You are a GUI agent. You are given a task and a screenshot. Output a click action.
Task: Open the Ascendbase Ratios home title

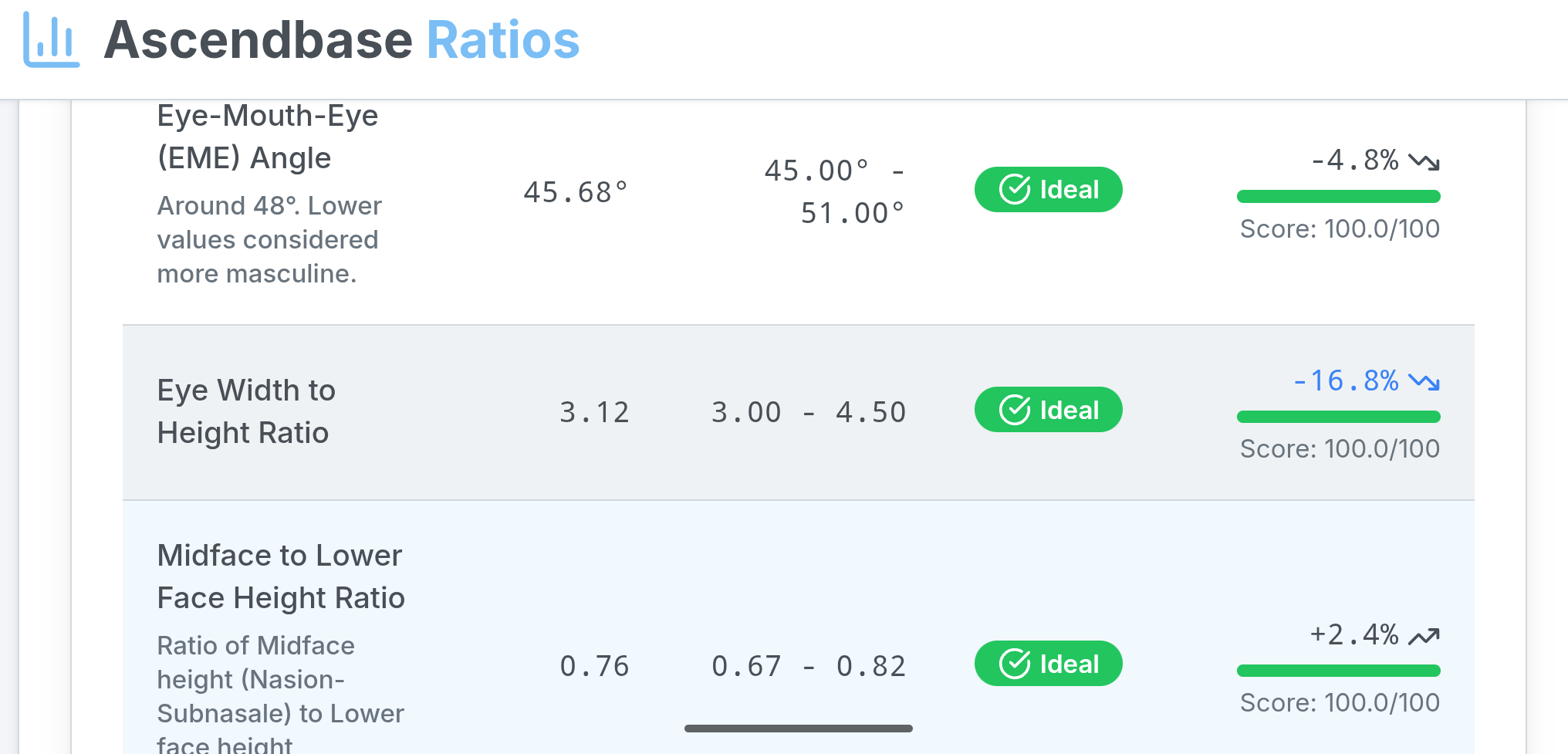coord(342,40)
